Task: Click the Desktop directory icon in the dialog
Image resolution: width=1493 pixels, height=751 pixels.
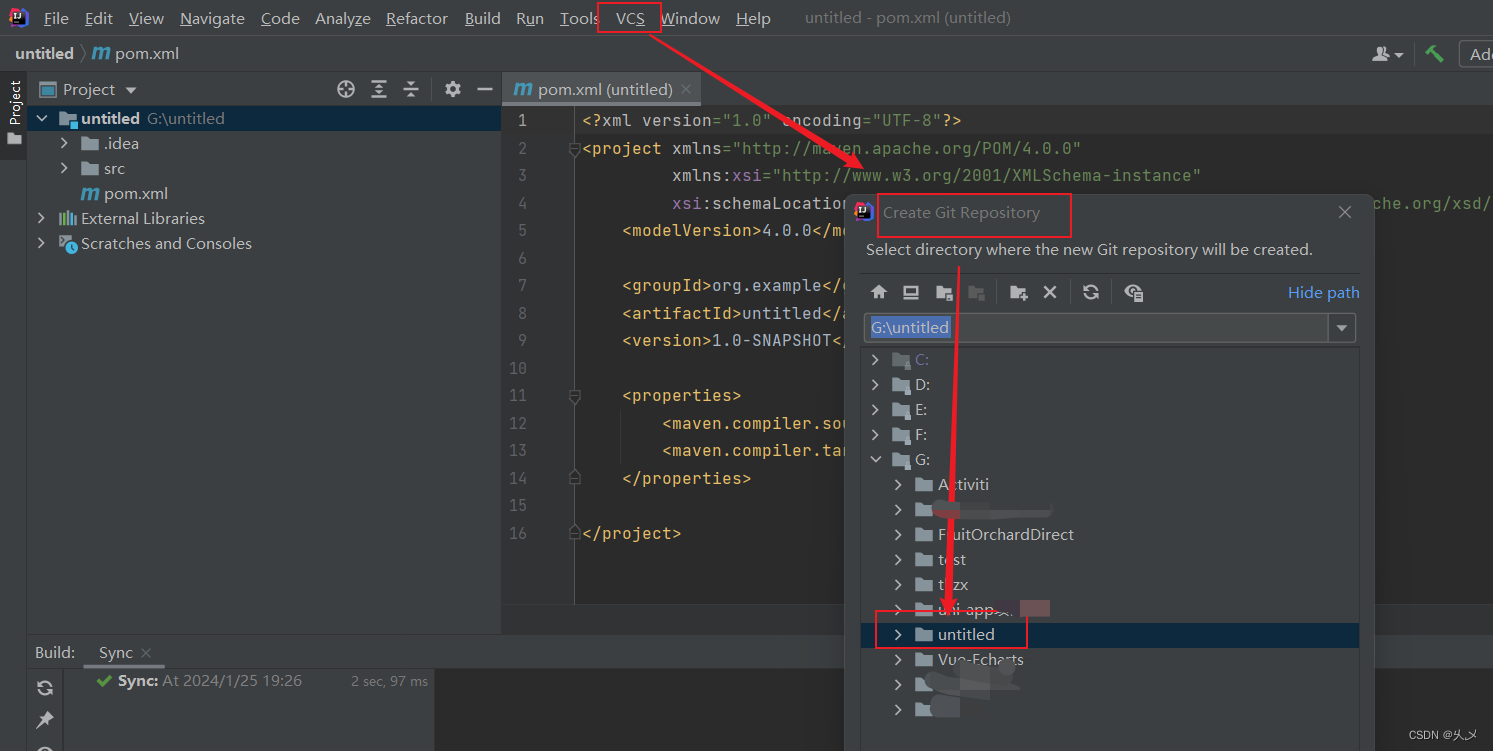Action: coord(910,292)
